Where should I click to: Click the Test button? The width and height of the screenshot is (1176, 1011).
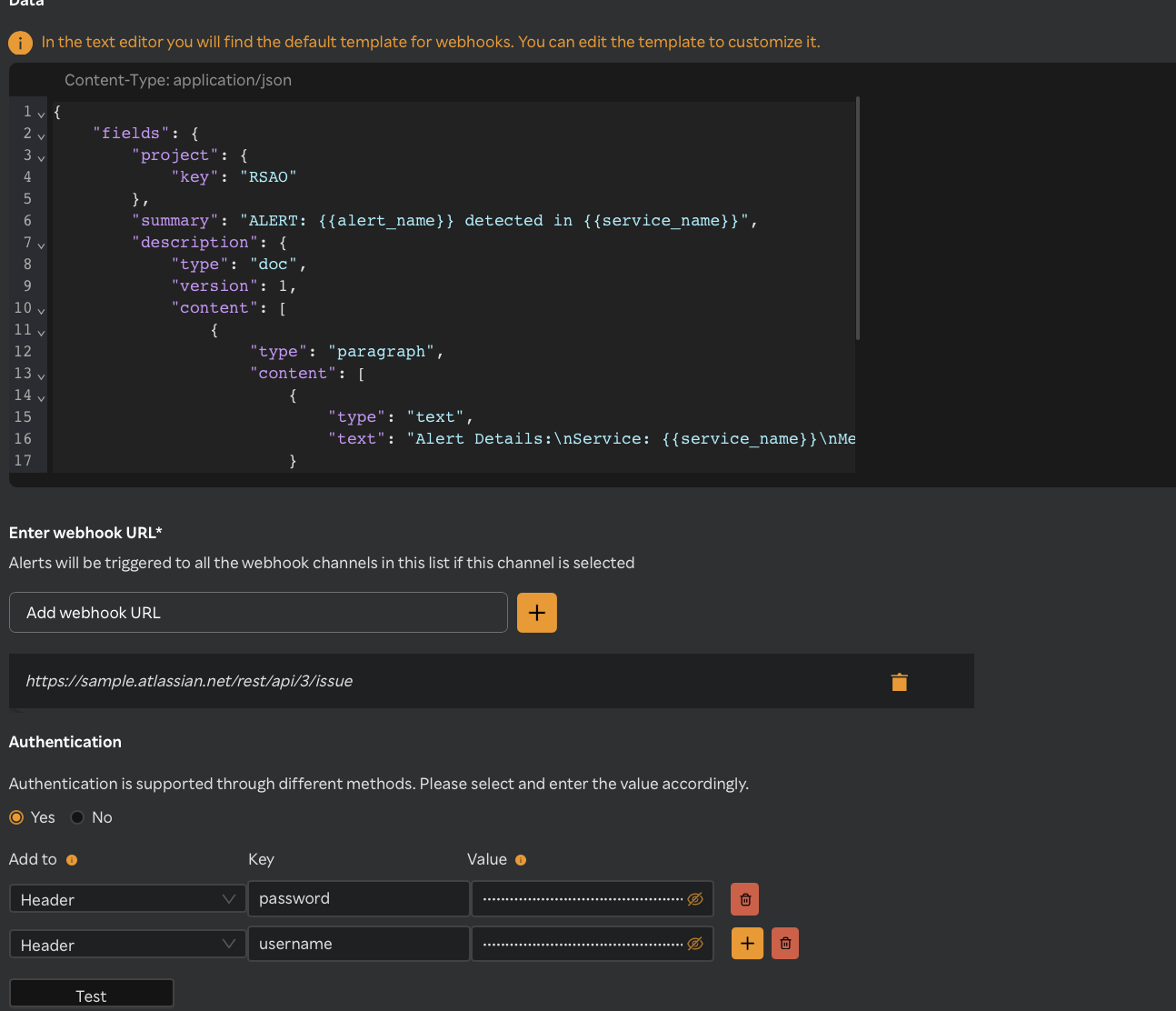pos(91,995)
